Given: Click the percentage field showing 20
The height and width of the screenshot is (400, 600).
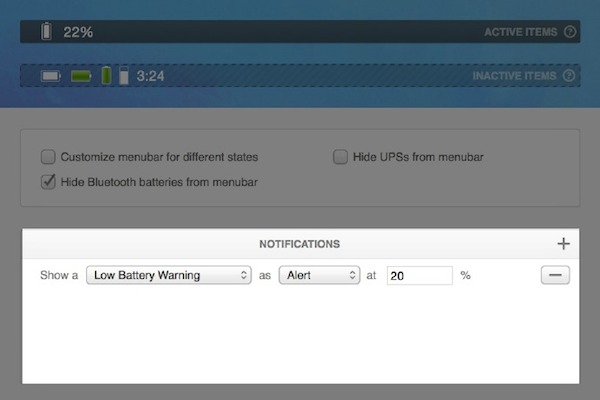Looking at the screenshot, I should click(420, 276).
